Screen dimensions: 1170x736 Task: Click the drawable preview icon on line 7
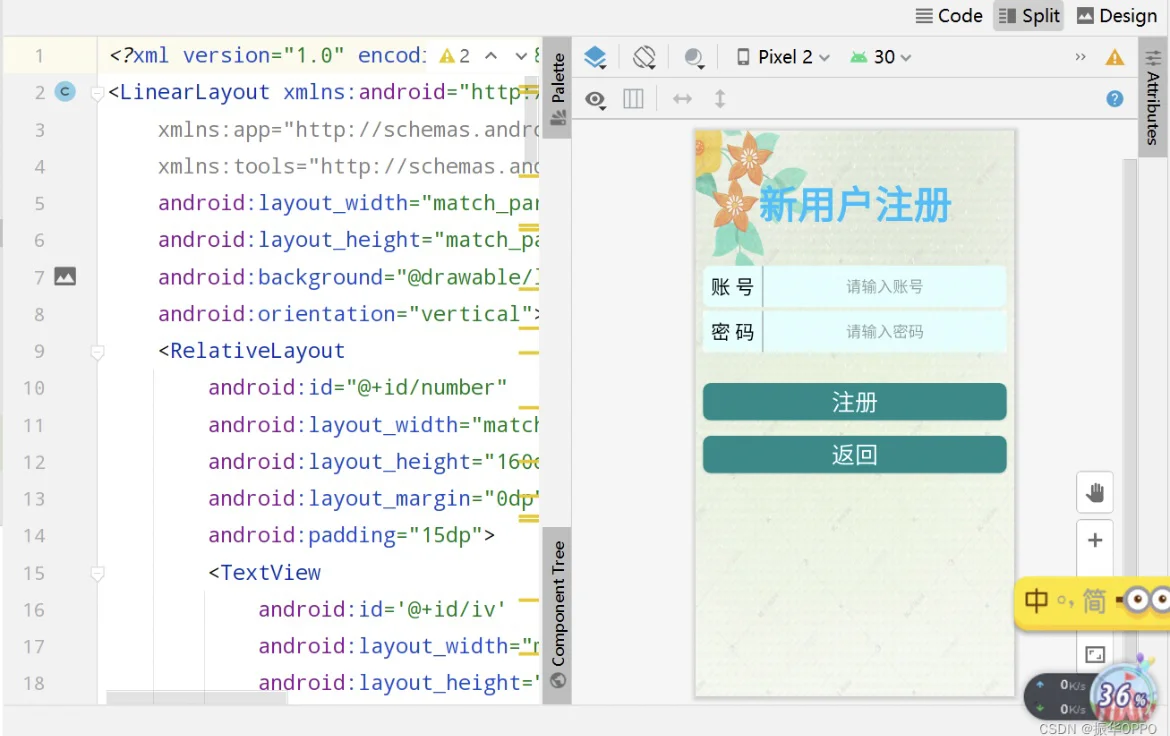(65, 277)
